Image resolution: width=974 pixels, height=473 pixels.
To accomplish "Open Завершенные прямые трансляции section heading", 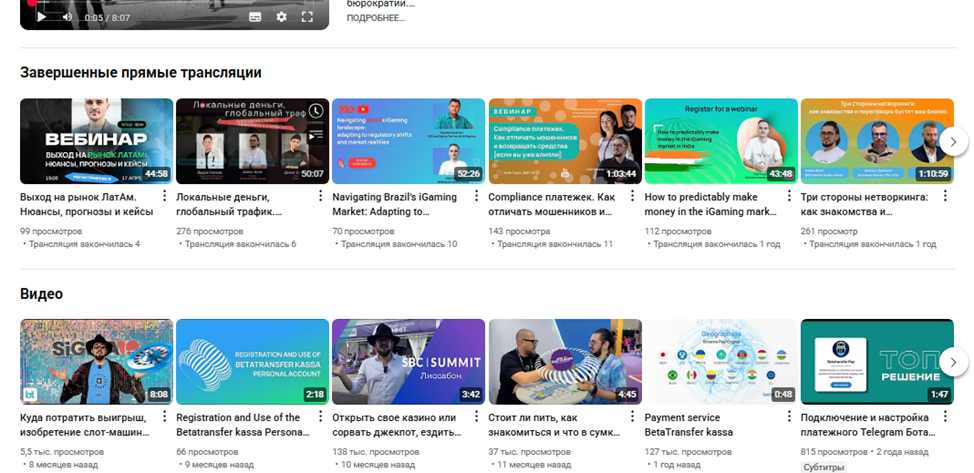I will tap(140, 73).
